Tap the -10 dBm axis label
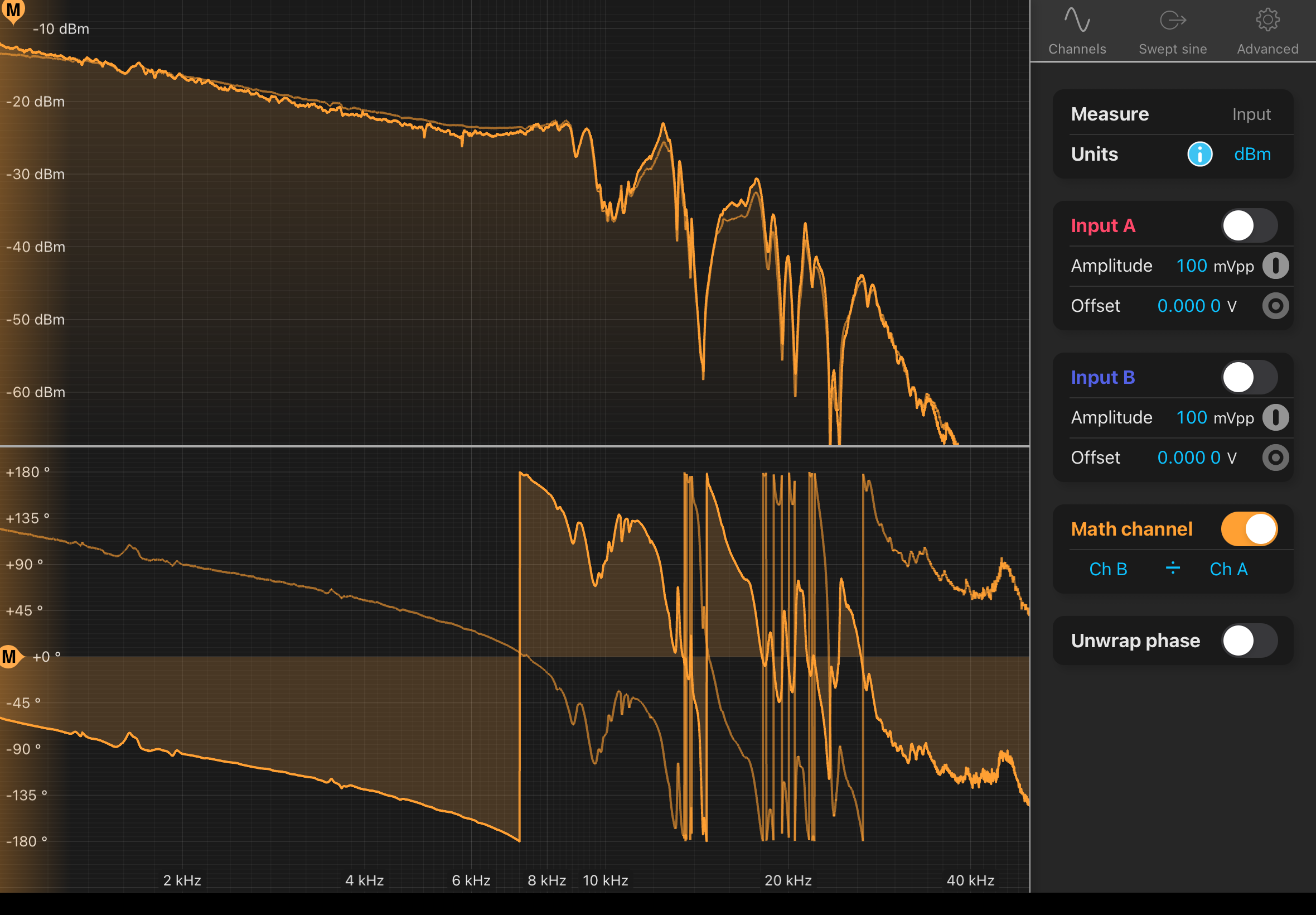Image resolution: width=1316 pixels, height=915 pixels. pos(61,28)
